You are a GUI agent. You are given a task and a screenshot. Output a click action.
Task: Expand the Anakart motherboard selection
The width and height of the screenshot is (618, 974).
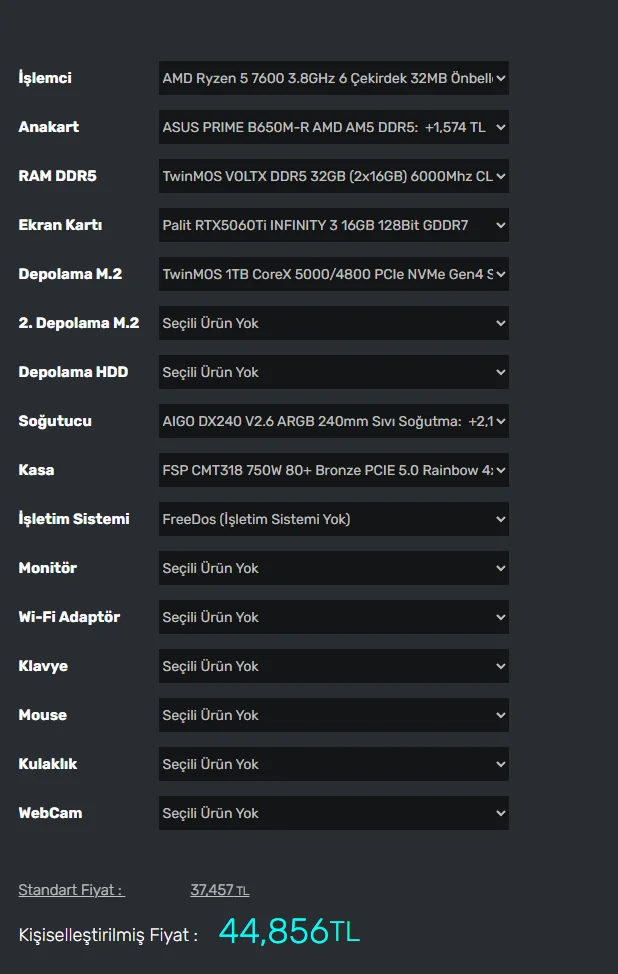(333, 127)
